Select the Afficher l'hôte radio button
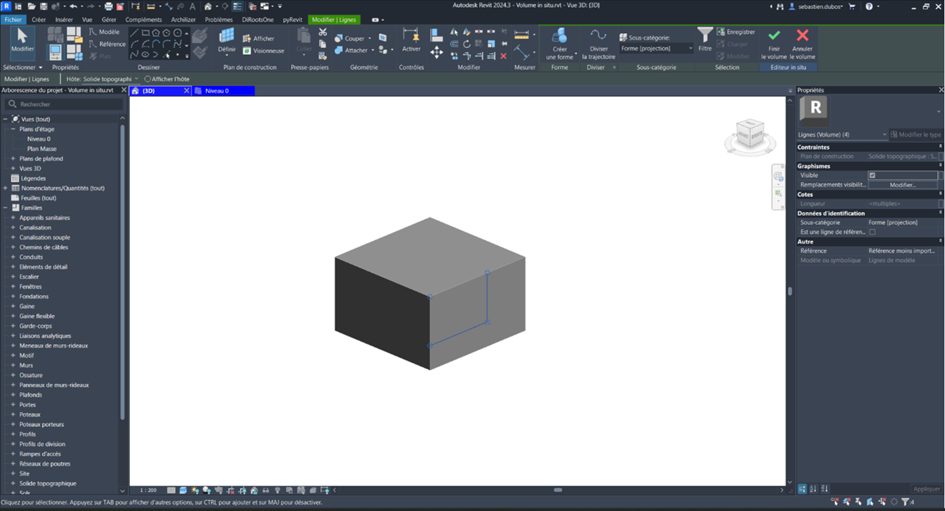Screen dimensions: 945x511 (x=149, y=79)
